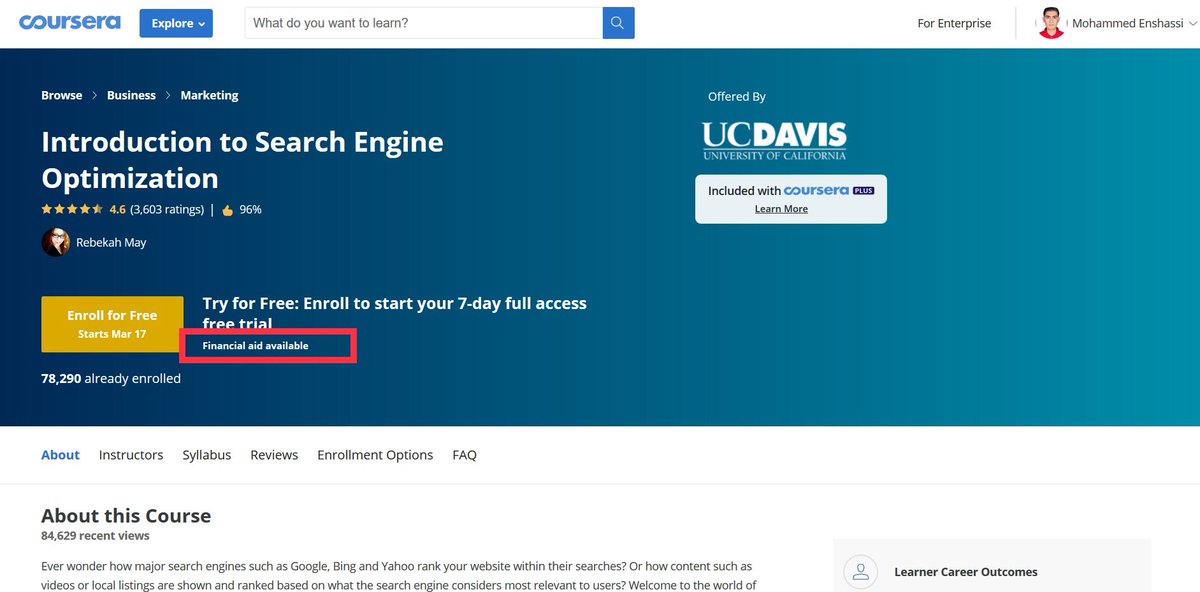The height and width of the screenshot is (592, 1200).
Task: Click the blue search magnifier button
Action: pyautogui.click(x=618, y=22)
